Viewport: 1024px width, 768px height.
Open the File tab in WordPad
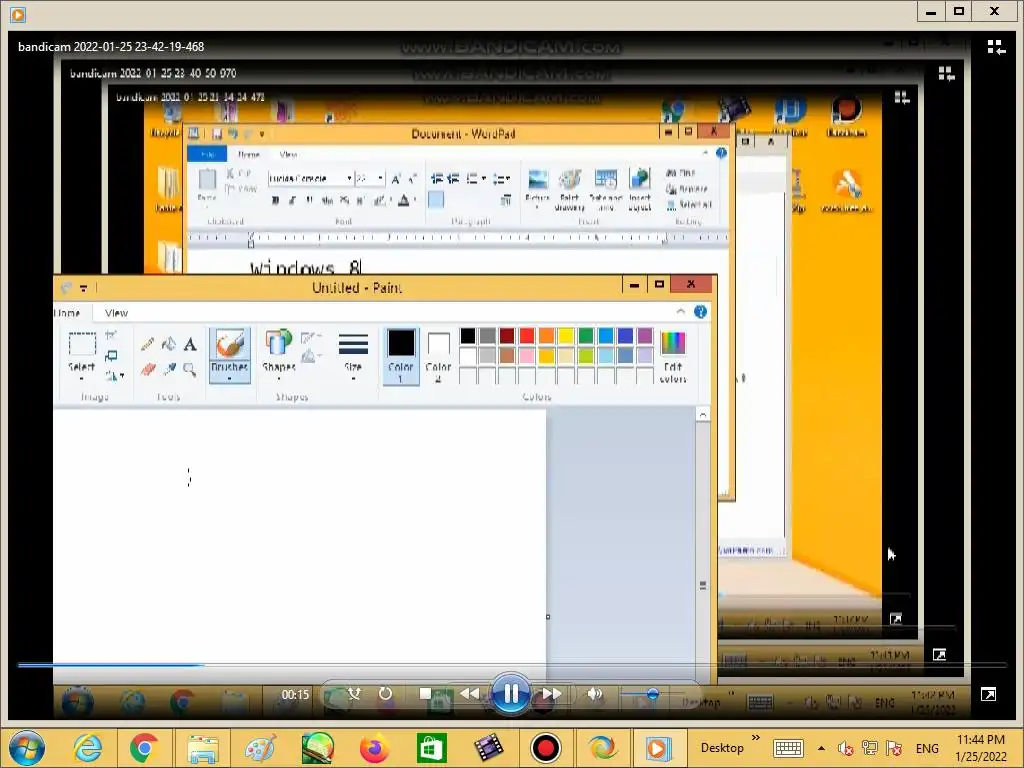207,154
